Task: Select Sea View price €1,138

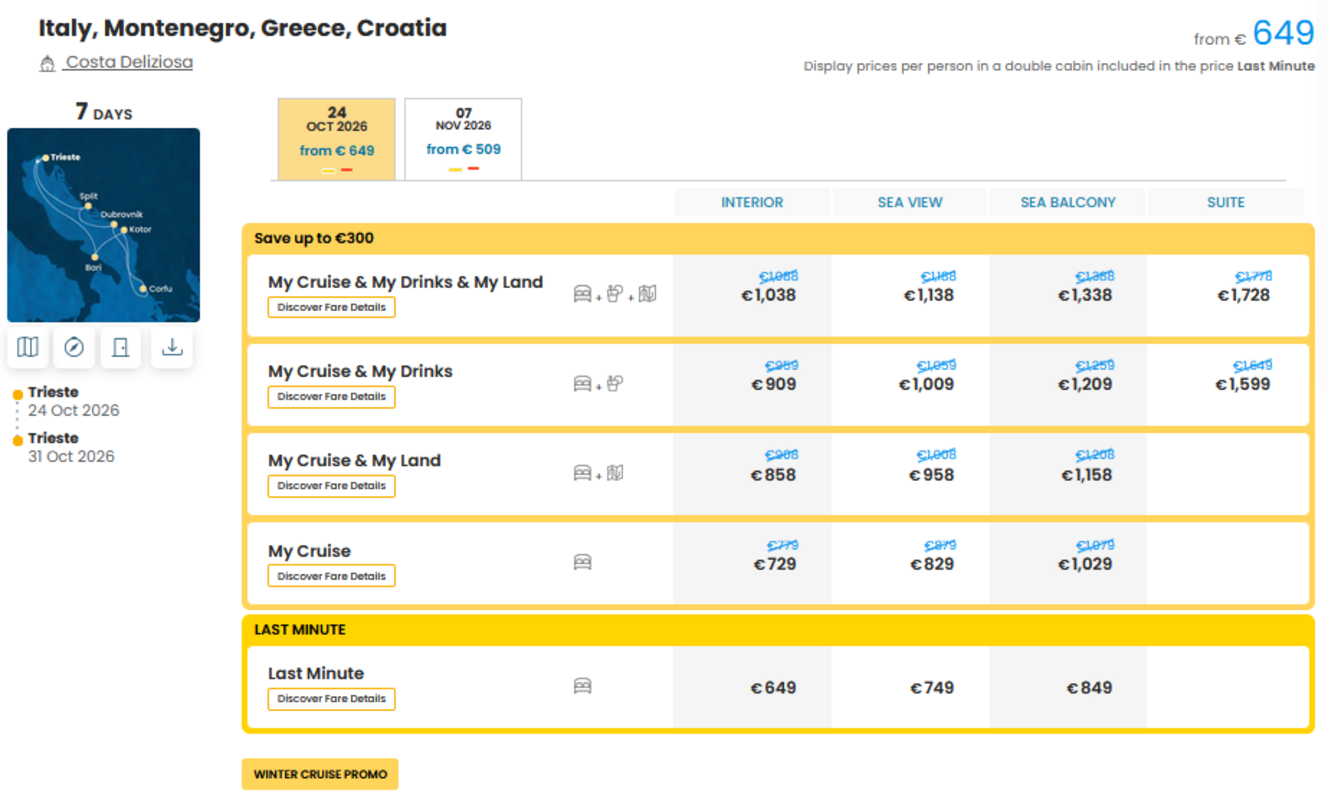Action: coord(928,295)
